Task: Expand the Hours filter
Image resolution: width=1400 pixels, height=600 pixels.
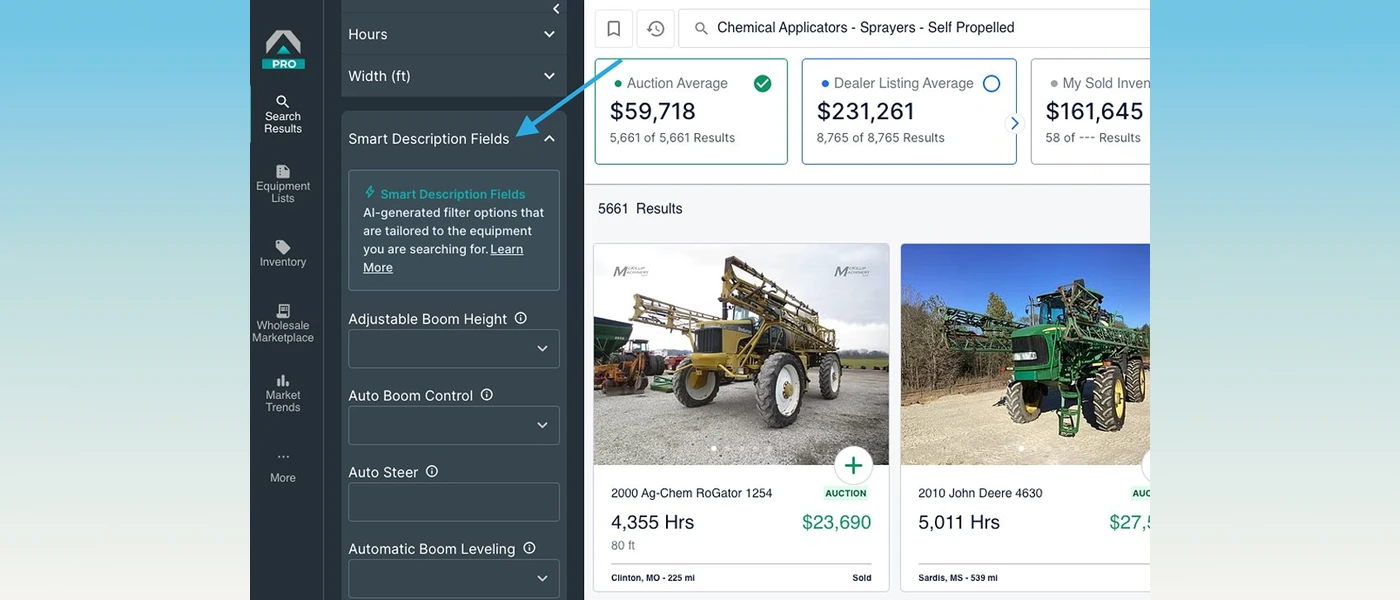Action: 453,34
